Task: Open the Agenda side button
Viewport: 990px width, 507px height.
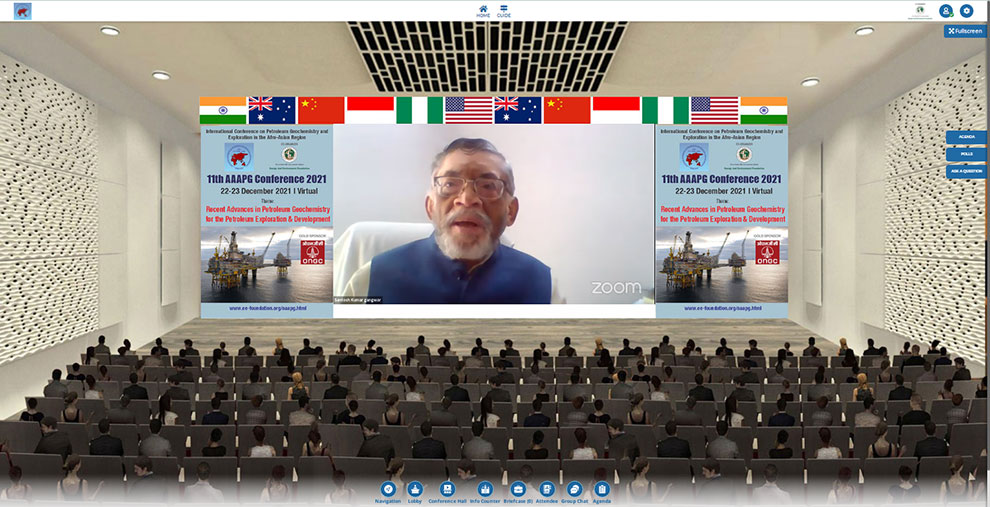Action: click(965, 137)
